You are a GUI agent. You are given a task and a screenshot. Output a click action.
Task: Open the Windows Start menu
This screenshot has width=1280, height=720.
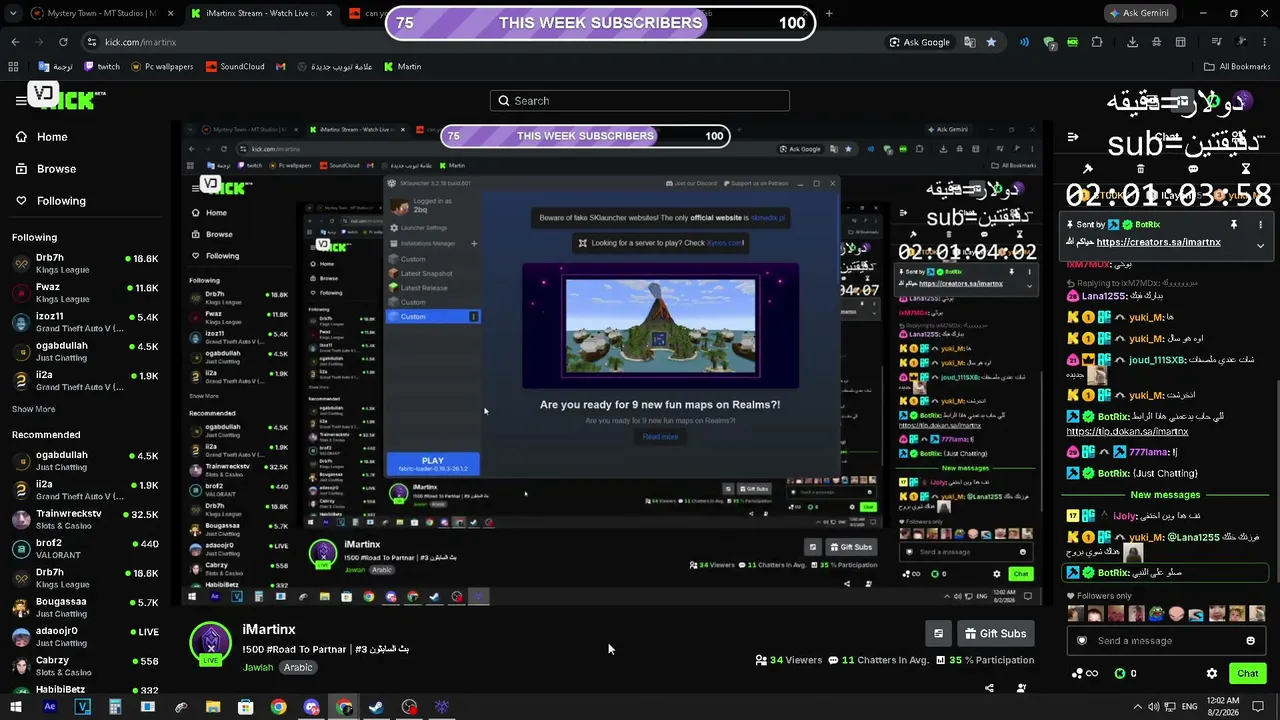coord(15,707)
